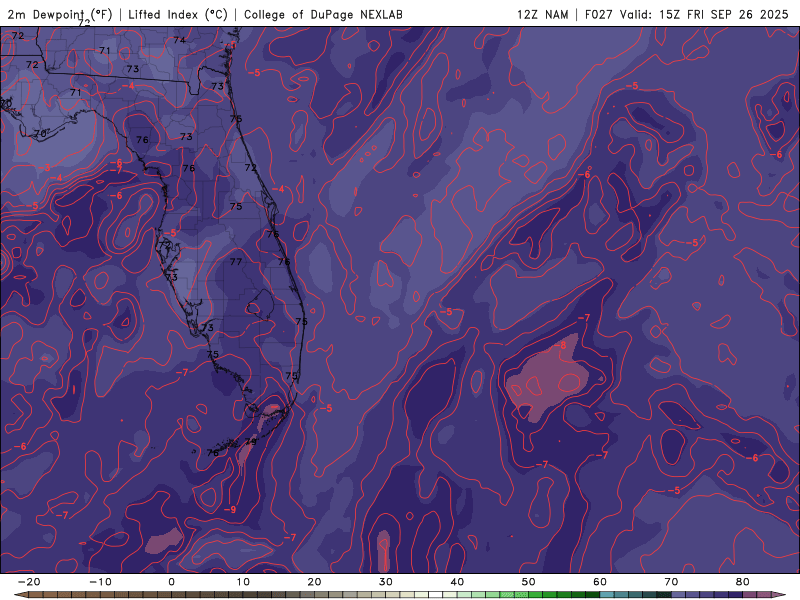Click the 77 dewpoint value in central Florida

pyautogui.click(x=236, y=262)
